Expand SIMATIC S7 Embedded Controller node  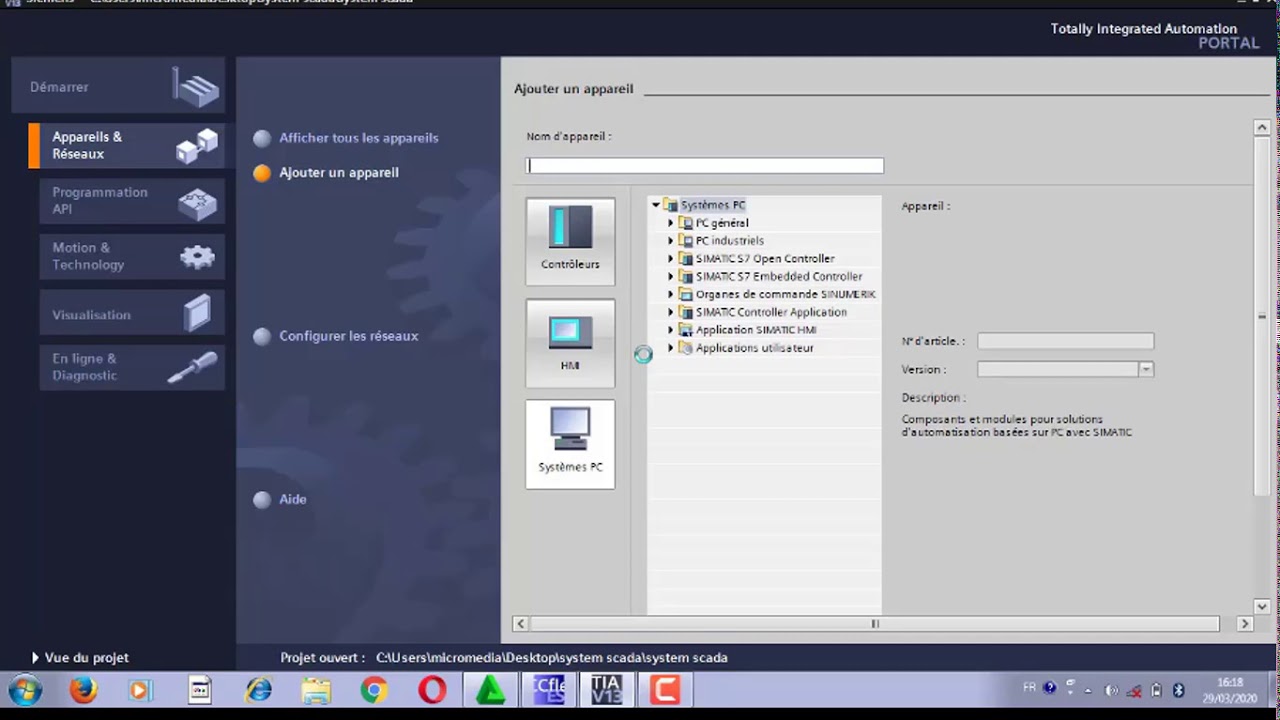click(671, 277)
